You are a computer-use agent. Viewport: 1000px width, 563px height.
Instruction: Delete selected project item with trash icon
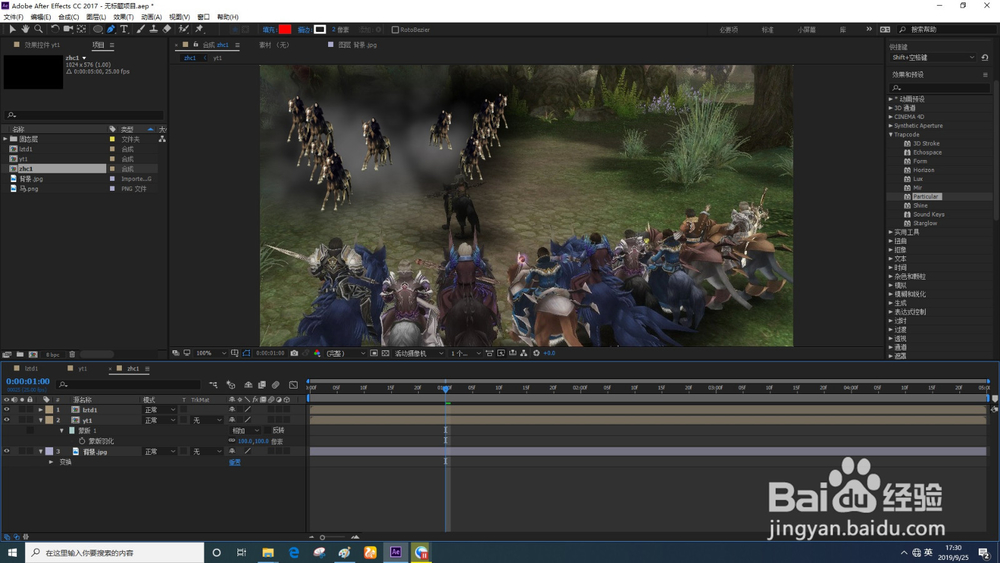point(72,355)
